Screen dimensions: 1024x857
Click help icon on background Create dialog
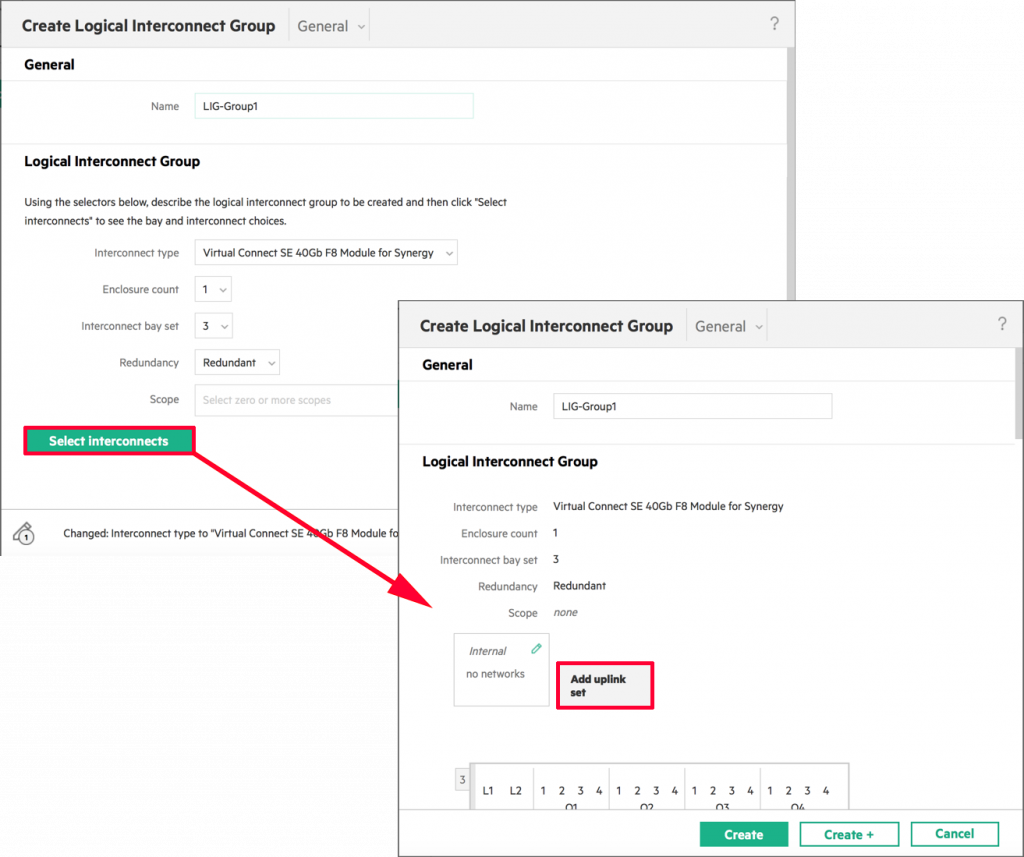[775, 23]
